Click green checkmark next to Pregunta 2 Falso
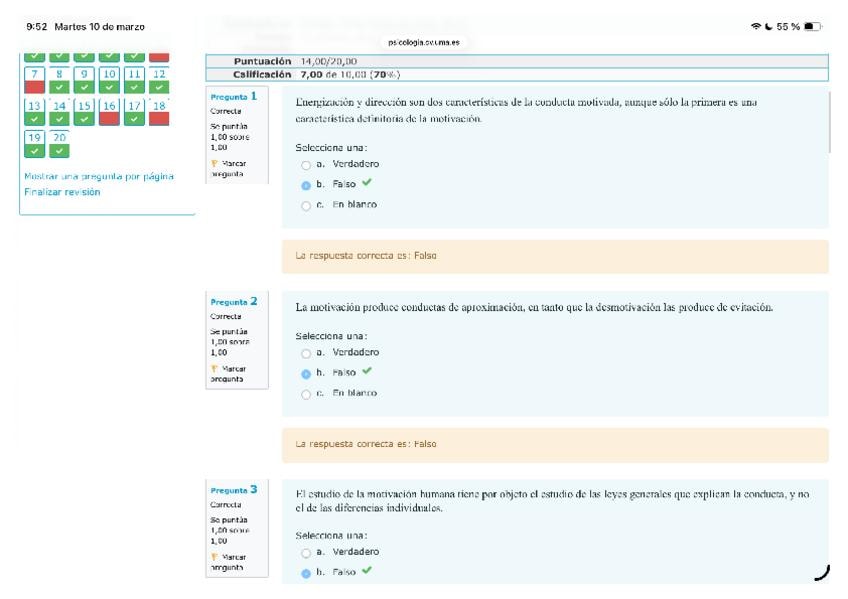 [x=367, y=371]
